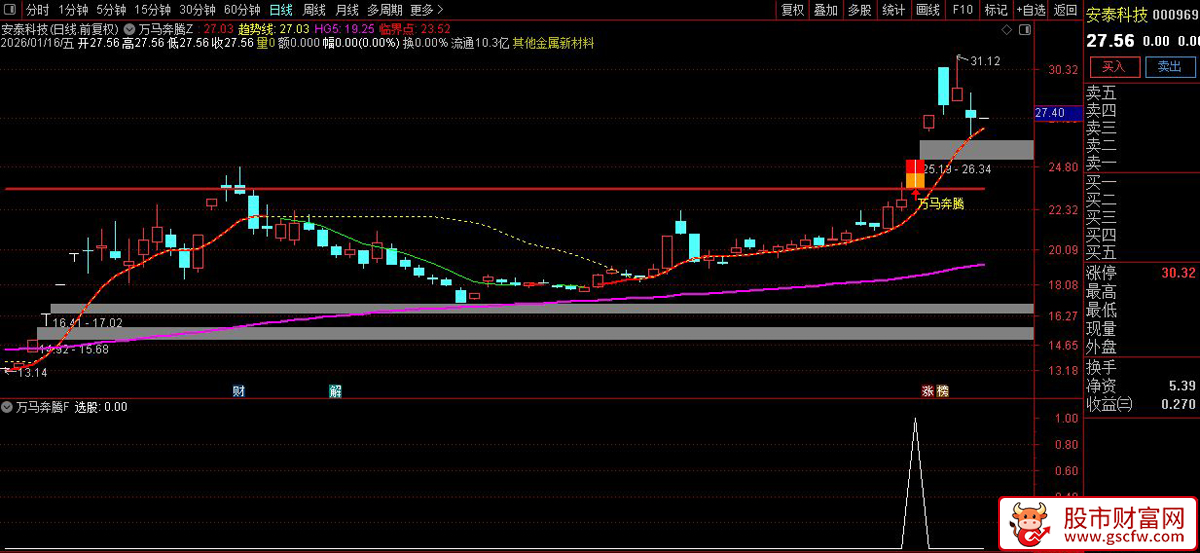
Task: Open the 榜 event marker
Action: tap(942, 390)
